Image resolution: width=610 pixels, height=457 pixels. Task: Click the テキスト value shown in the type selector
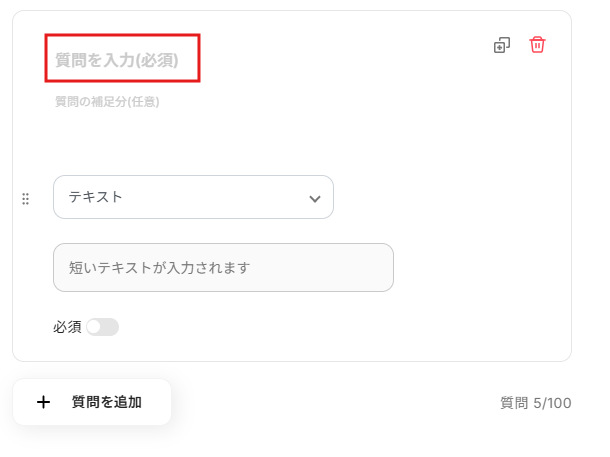[x=96, y=197]
